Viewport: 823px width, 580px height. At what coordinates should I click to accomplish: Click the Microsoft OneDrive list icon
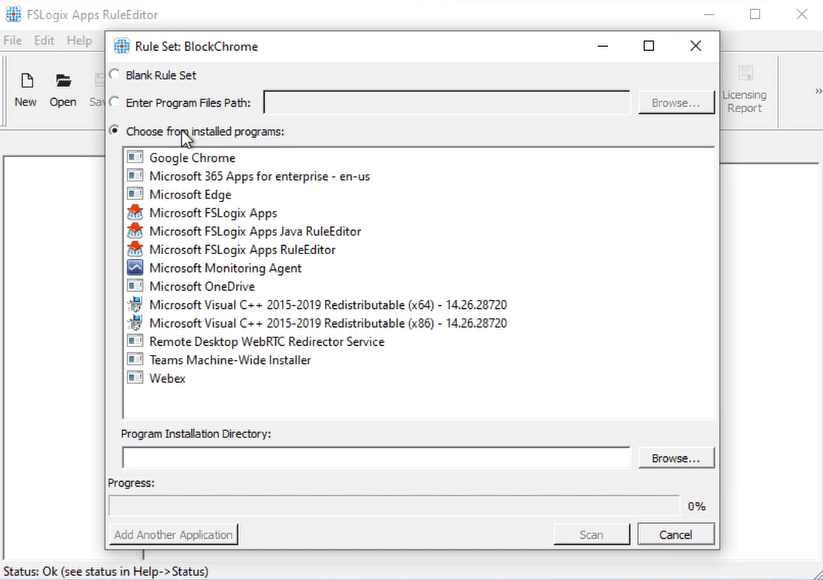coord(135,286)
